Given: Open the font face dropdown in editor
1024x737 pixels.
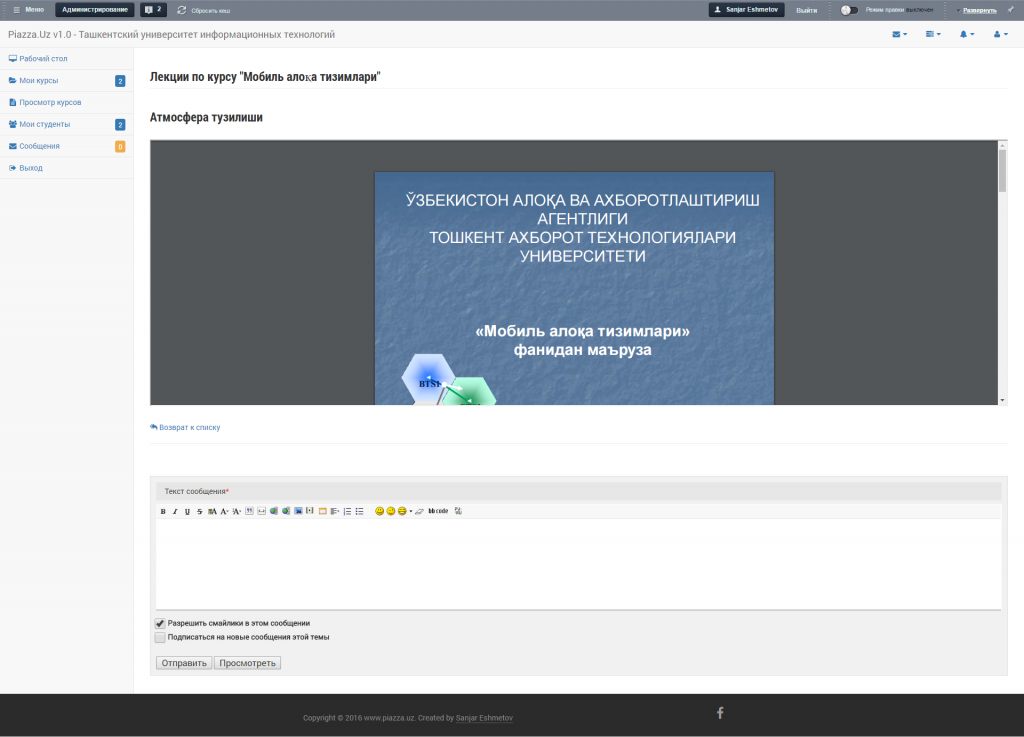Looking at the screenshot, I should 225,511.
